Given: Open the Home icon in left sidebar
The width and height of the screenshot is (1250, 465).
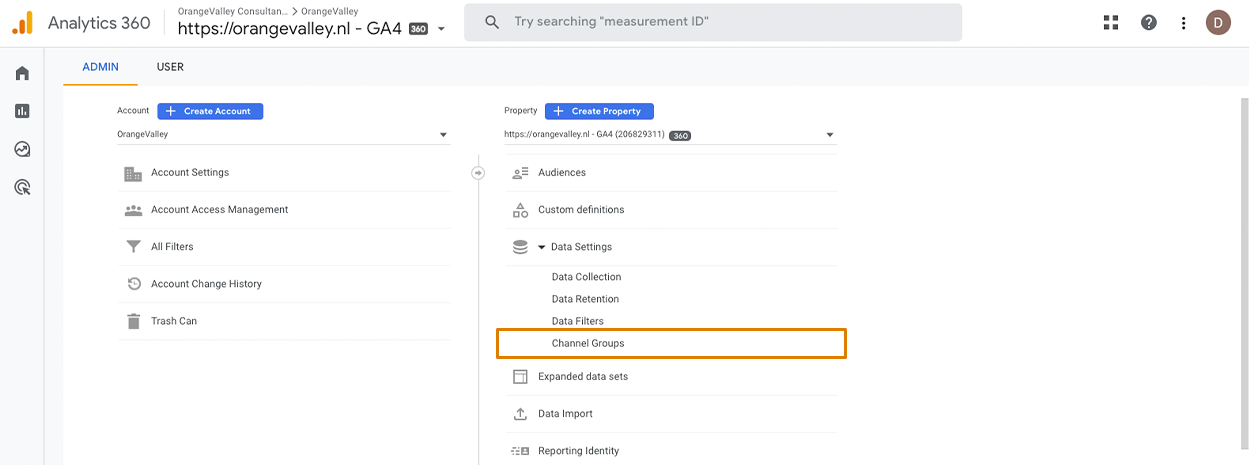Looking at the screenshot, I should pyautogui.click(x=22, y=73).
